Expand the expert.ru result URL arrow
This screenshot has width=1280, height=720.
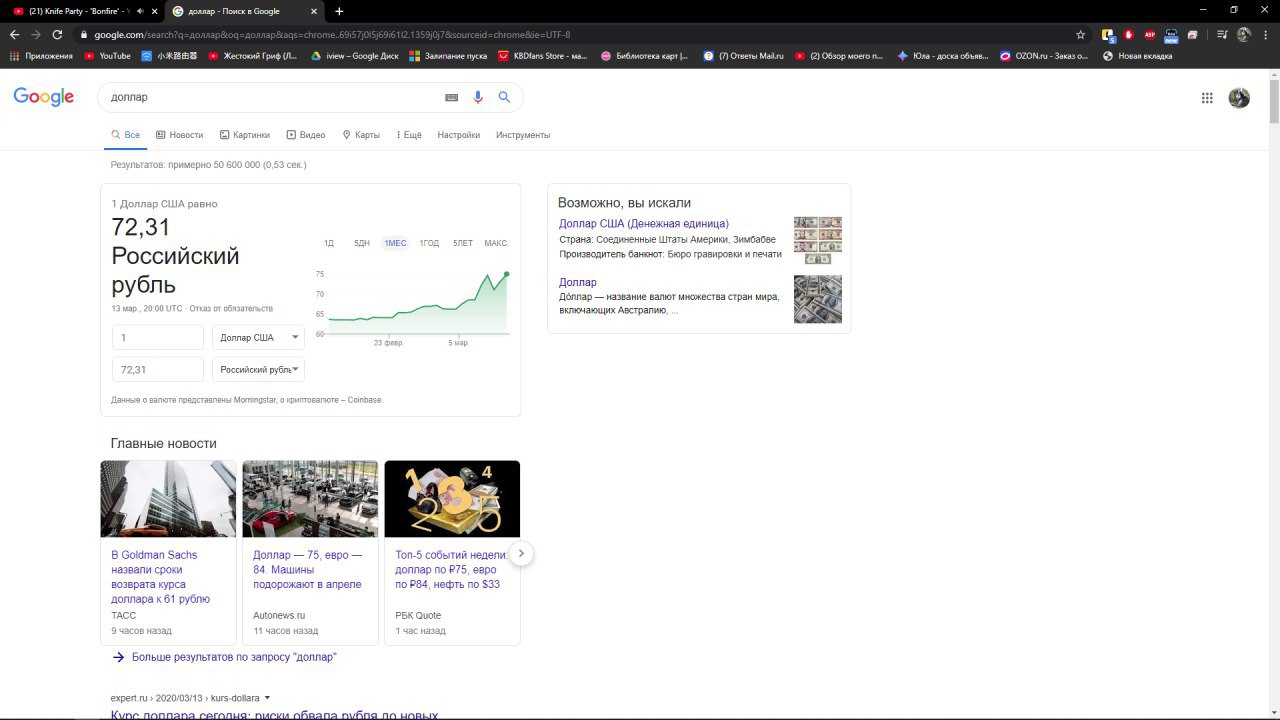268,698
